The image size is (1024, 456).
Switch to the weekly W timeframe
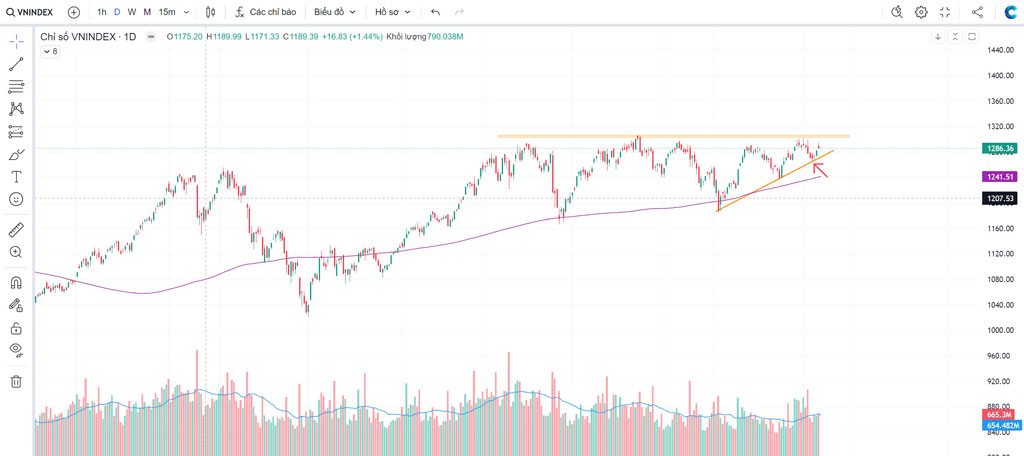tap(132, 12)
